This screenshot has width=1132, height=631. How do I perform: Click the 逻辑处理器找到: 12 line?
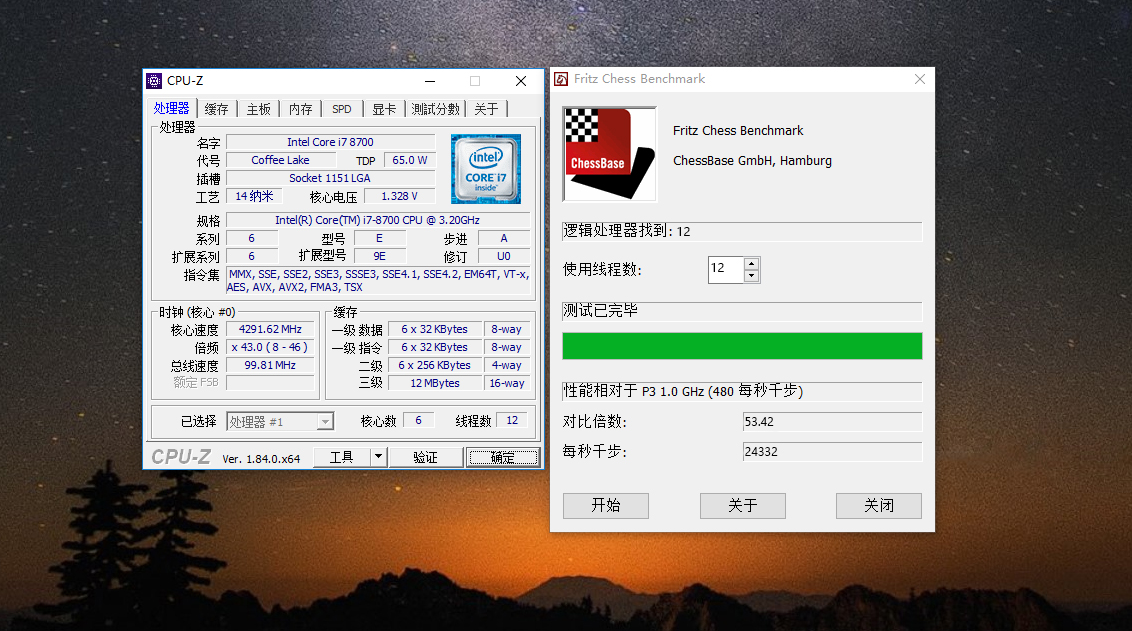tap(742, 231)
